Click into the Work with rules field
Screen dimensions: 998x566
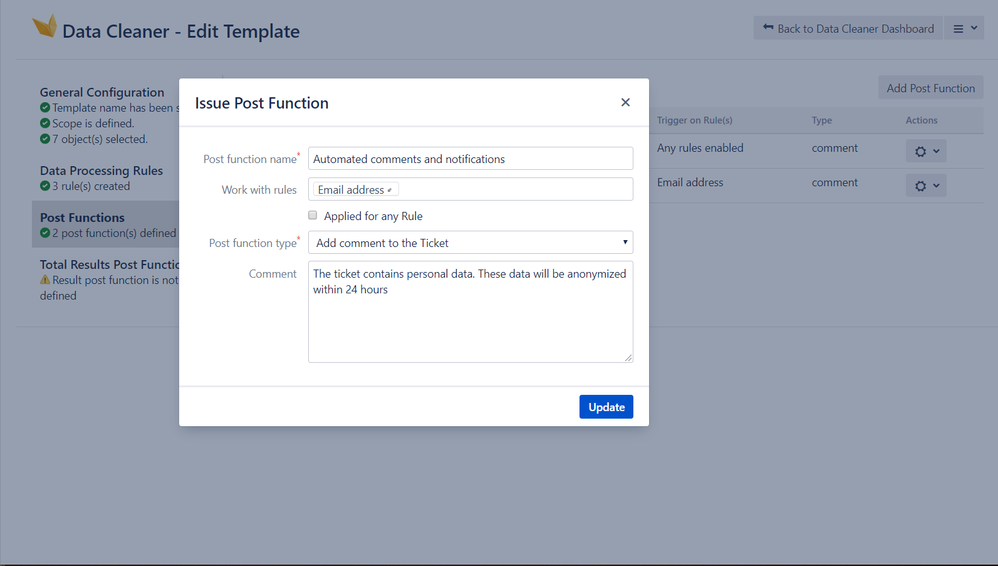[470, 189]
